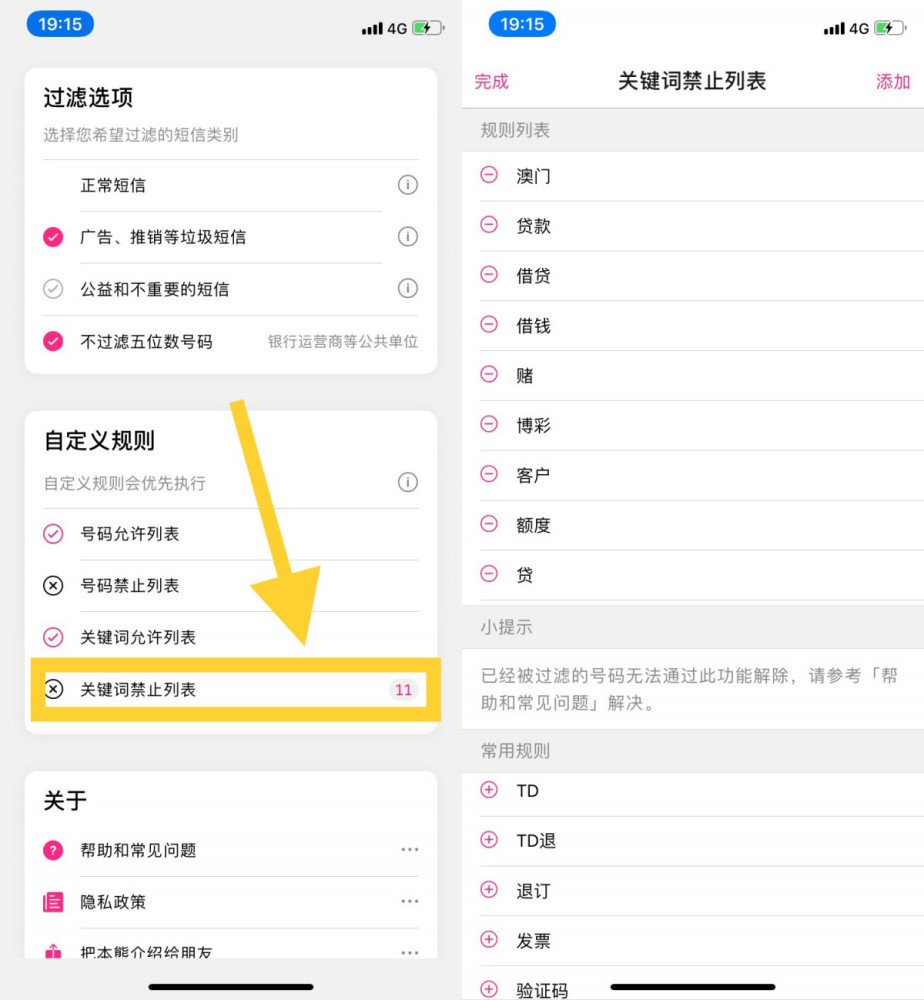
Task: Tap info icon beside 正常短信
Action: [x=407, y=185]
